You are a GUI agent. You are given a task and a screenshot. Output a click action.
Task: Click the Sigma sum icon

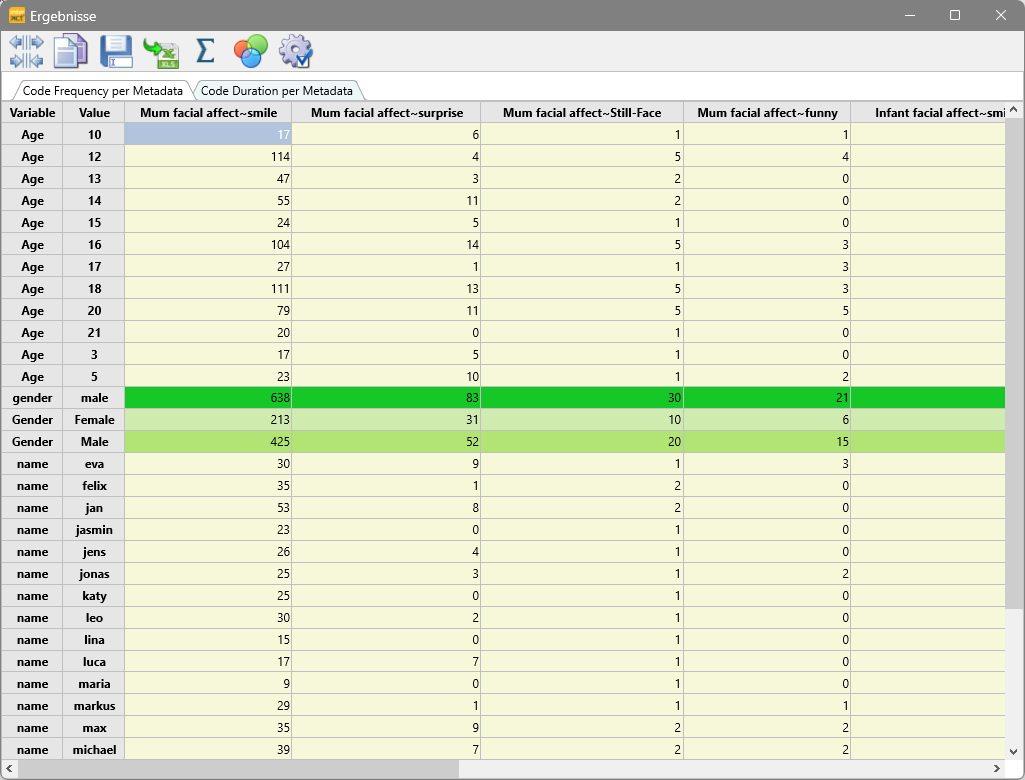205,51
